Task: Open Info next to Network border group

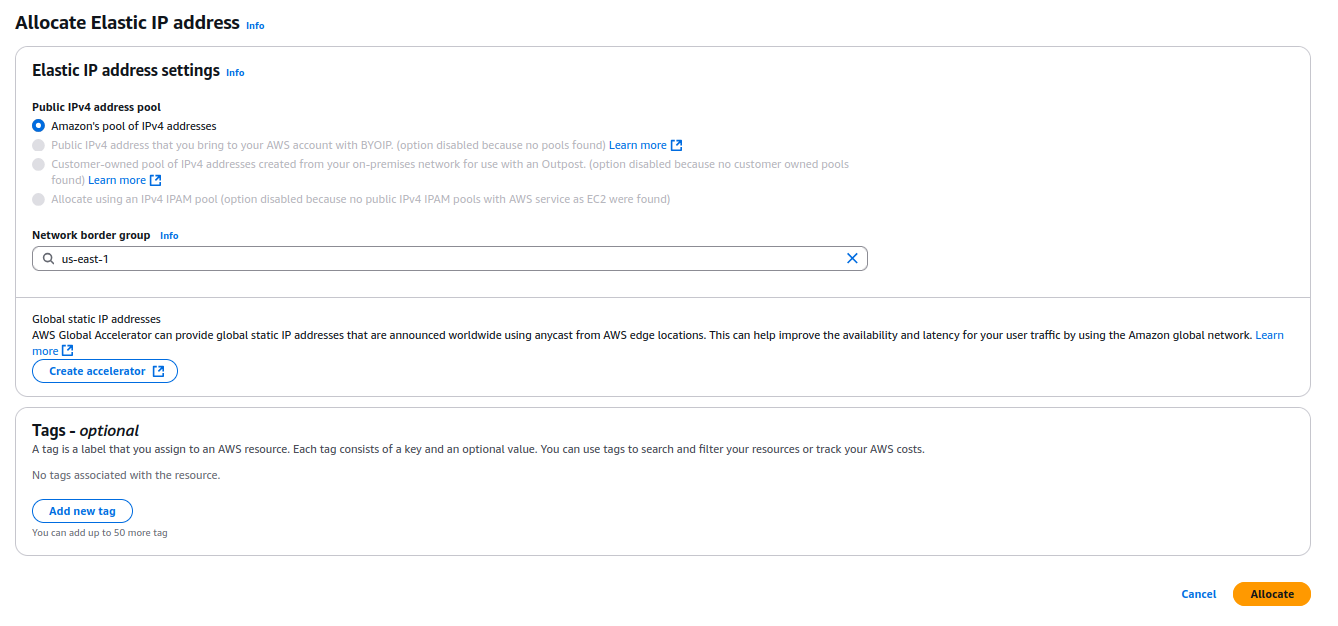Action: [x=169, y=236]
